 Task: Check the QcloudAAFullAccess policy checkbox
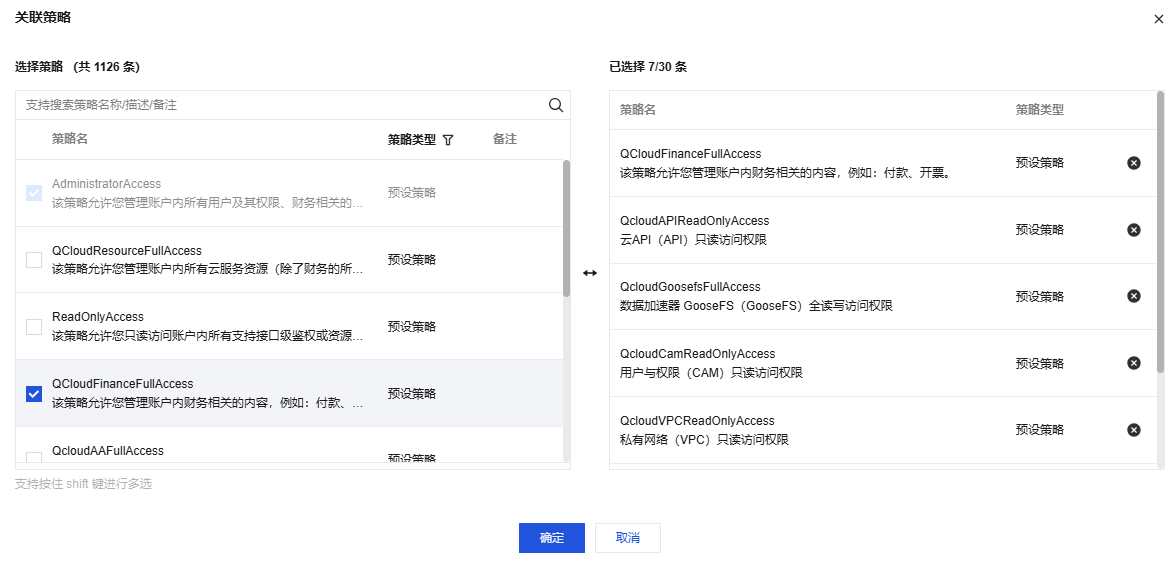(34, 457)
